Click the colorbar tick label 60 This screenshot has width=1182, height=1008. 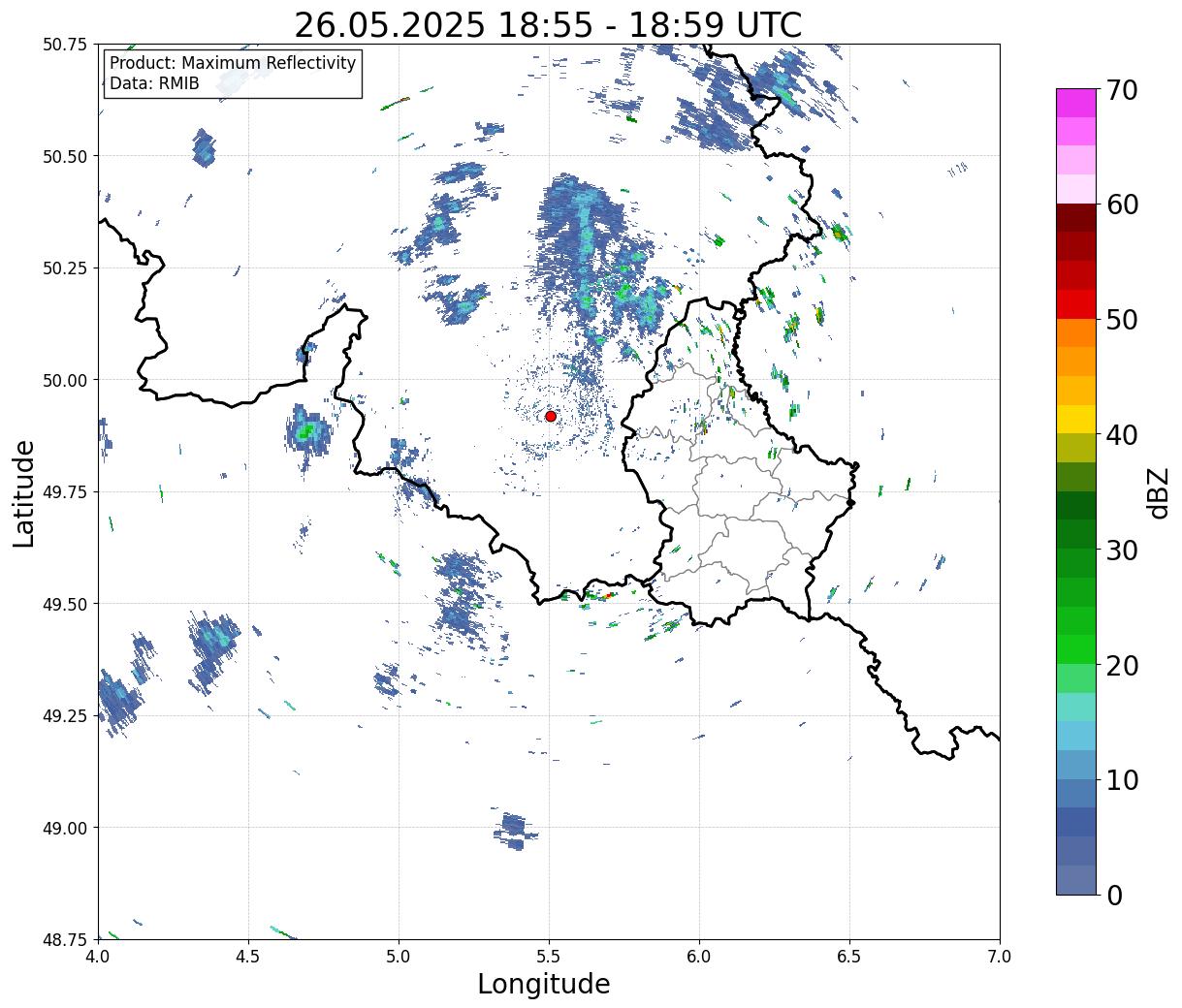click(1121, 205)
